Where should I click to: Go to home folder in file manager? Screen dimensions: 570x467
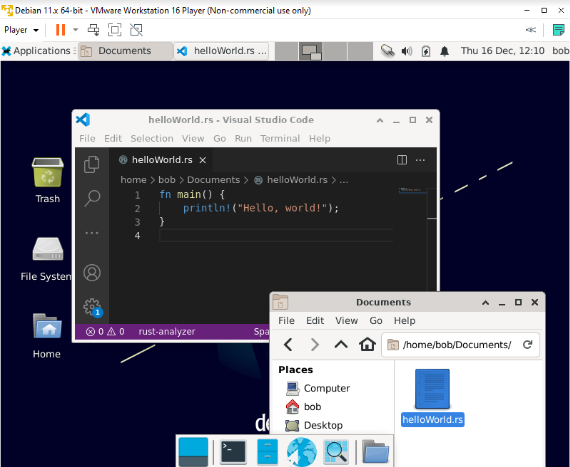coord(367,344)
